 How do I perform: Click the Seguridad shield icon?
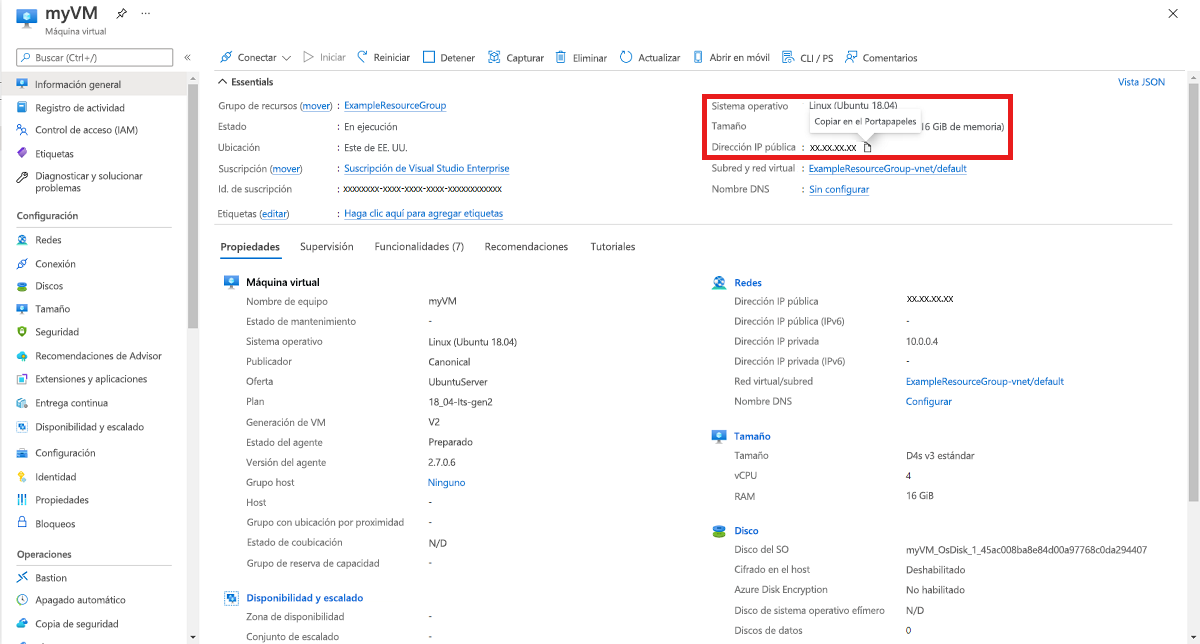[22, 332]
